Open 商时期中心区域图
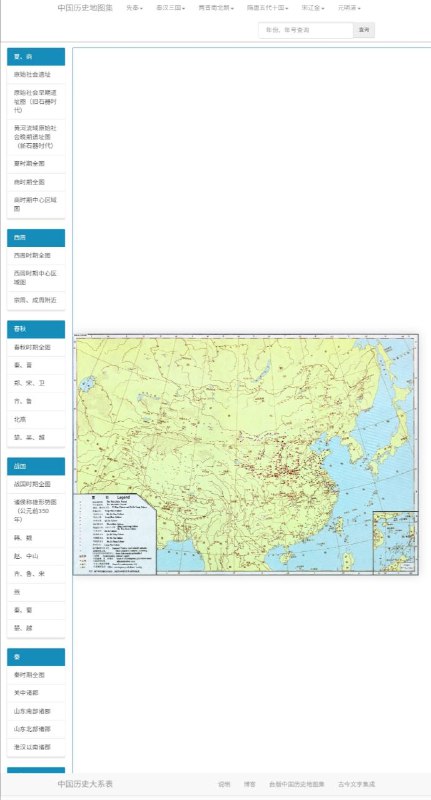 (x=36, y=205)
